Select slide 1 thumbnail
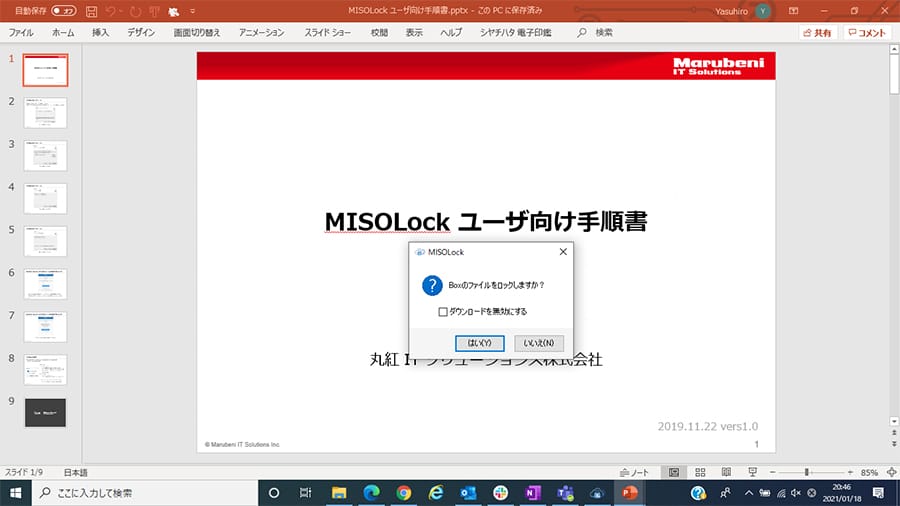 coord(45,70)
